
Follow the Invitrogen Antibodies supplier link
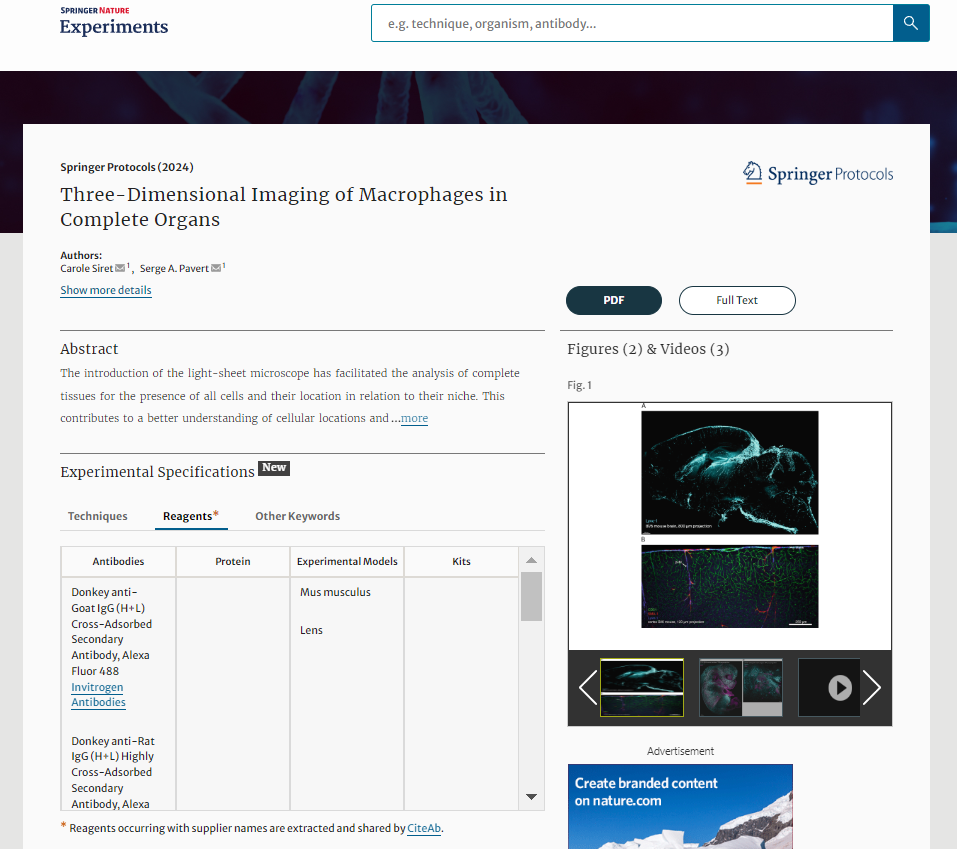coord(98,695)
